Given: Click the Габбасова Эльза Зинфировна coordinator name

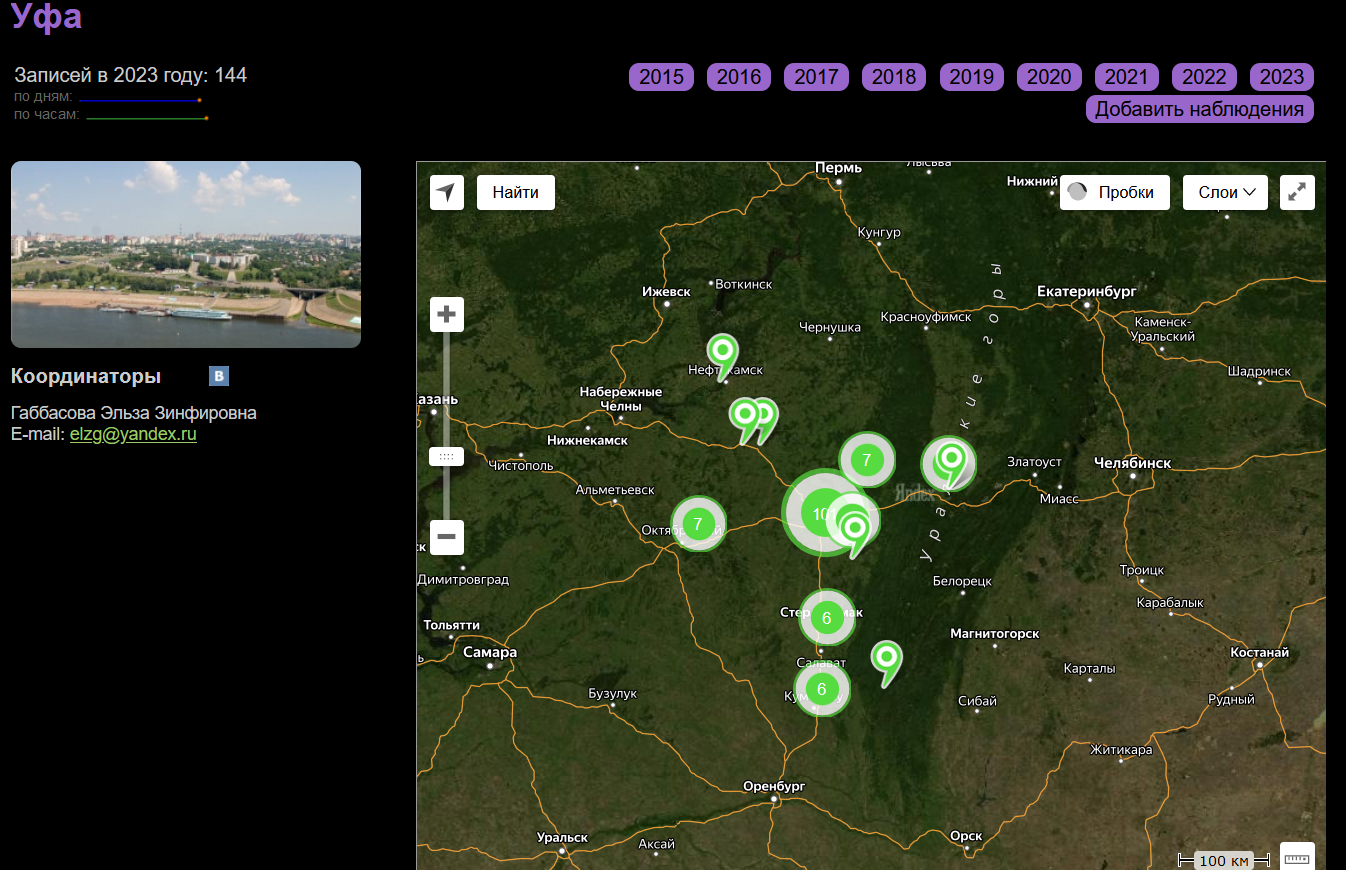Looking at the screenshot, I should click(x=134, y=413).
